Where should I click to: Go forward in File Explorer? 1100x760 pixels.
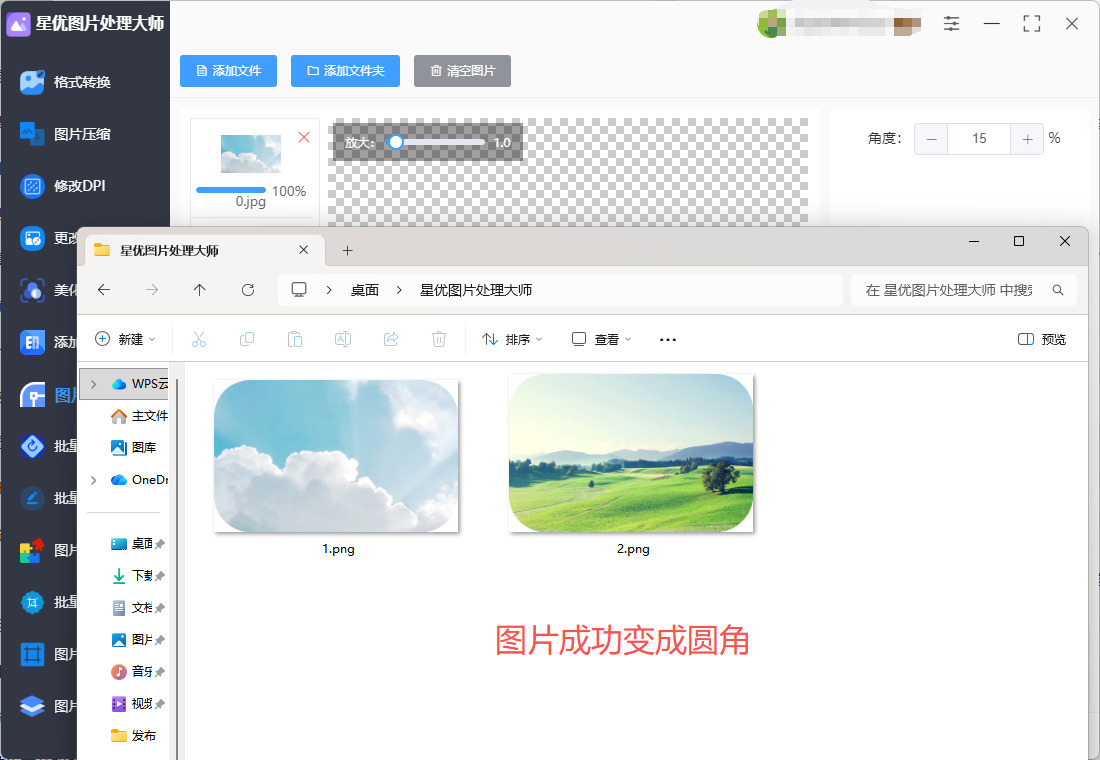pos(152,290)
